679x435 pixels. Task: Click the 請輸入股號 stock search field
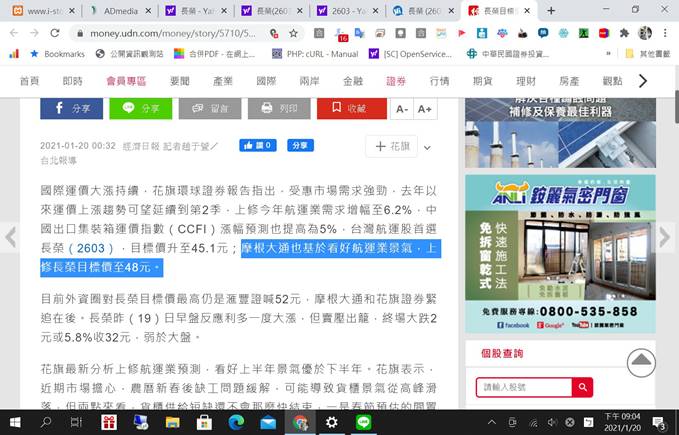point(524,387)
